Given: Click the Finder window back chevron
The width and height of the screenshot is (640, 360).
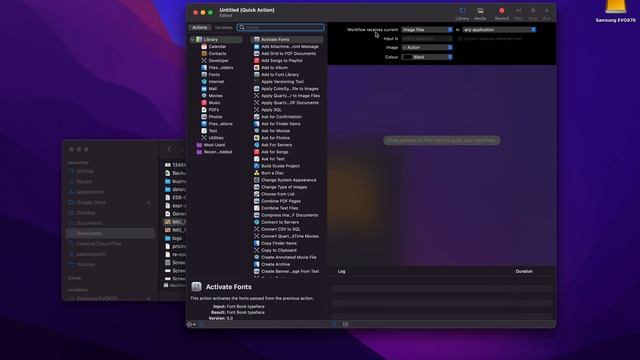Looking at the screenshot, I should tap(170, 149).
